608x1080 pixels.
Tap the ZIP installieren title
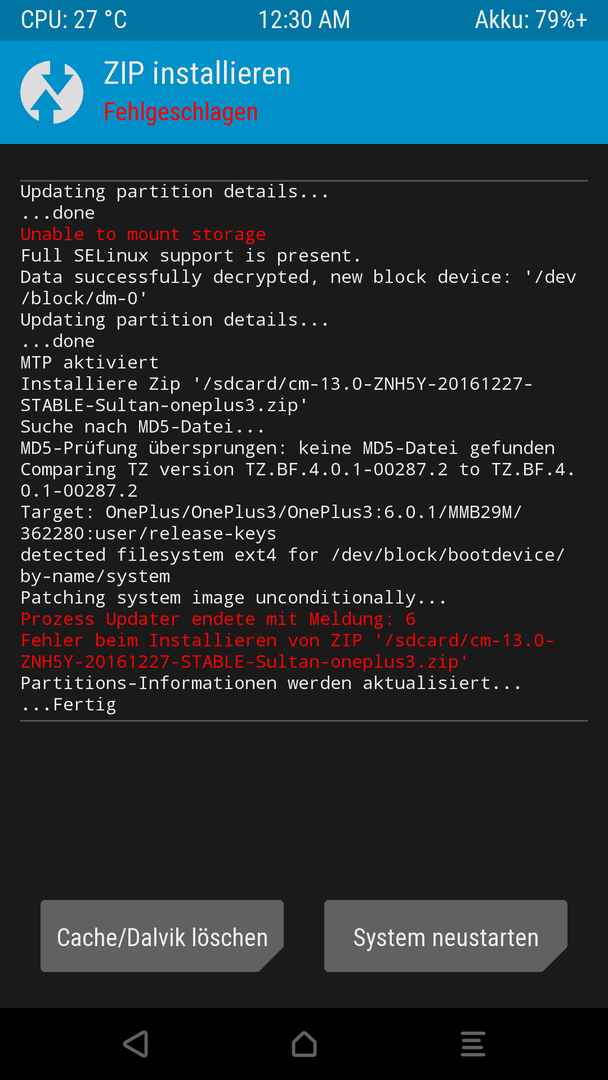[x=197, y=73]
